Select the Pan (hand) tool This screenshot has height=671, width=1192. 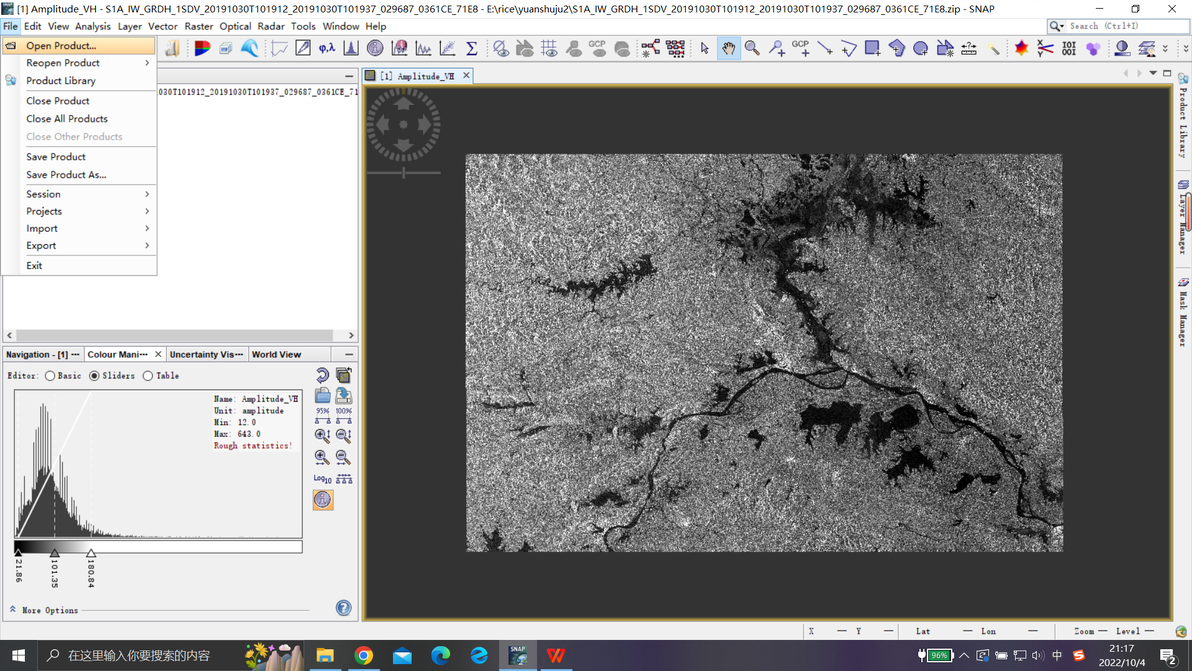pyautogui.click(x=728, y=48)
